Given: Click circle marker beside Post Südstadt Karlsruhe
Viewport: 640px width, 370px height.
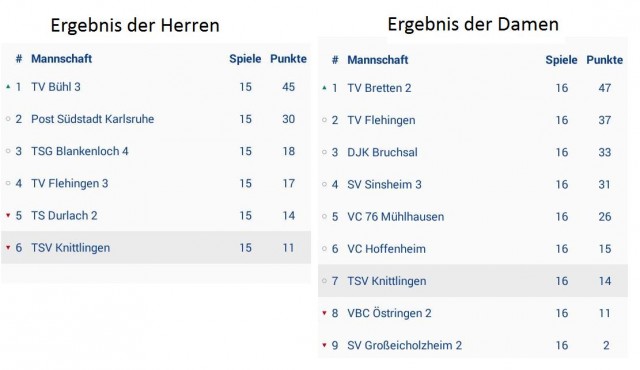Looking at the screenshot, I should click(8, 119).
